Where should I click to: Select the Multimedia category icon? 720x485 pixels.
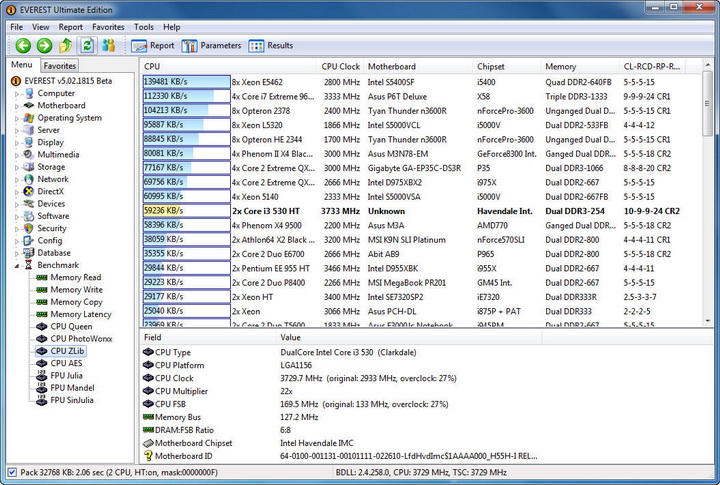(29, 154)
